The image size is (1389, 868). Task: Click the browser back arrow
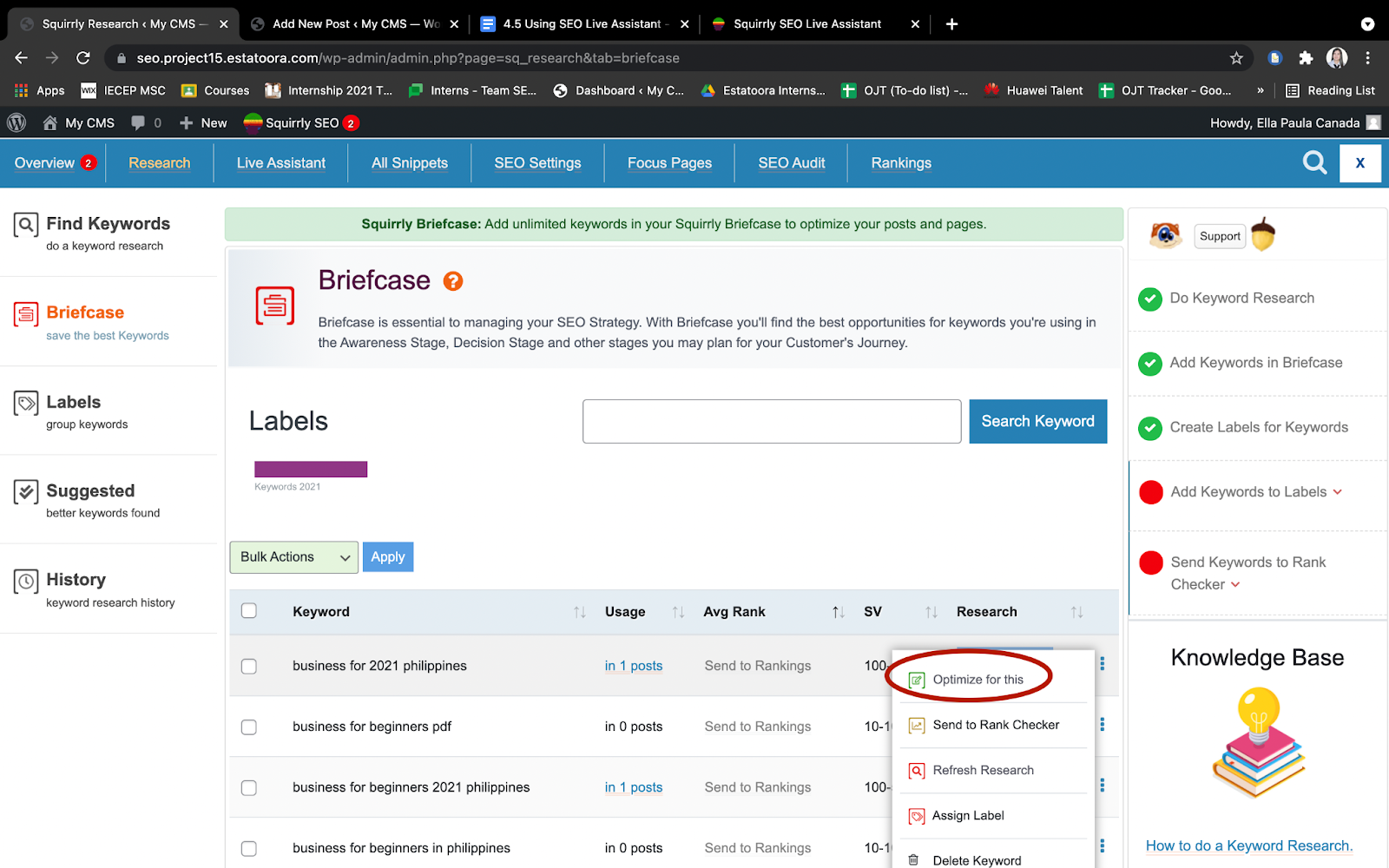[22, 58]
